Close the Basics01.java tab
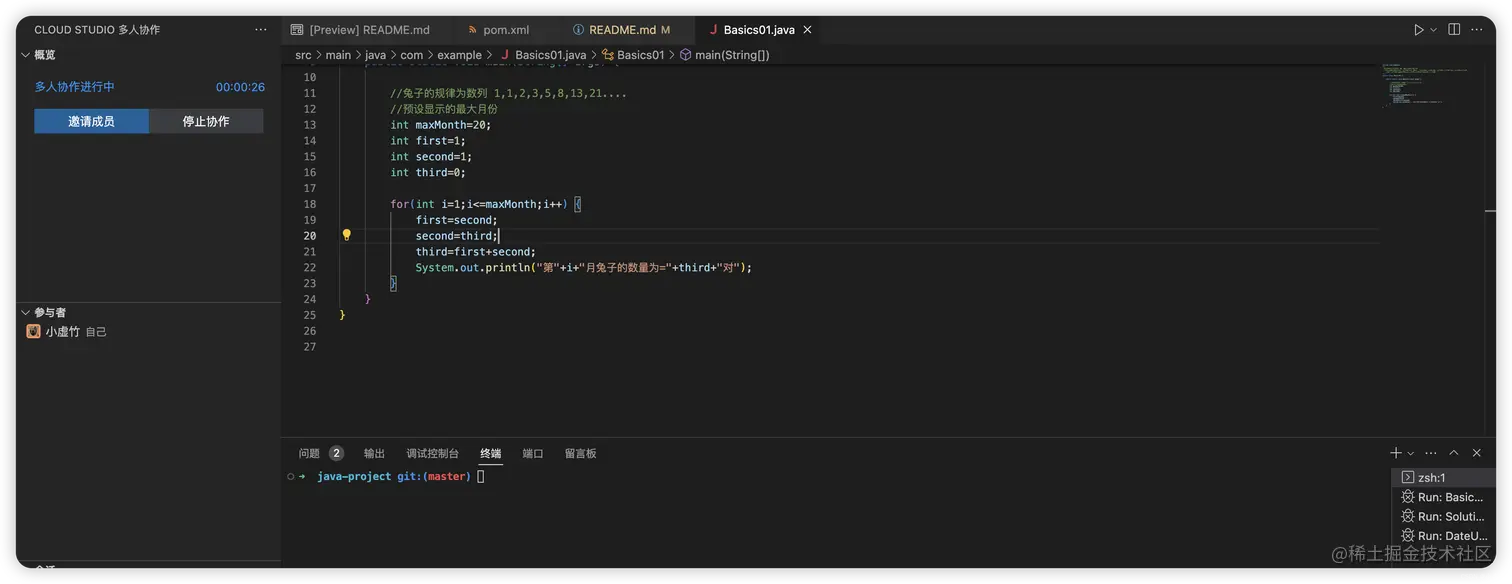Image resolution: width=1512 pixels, height=584 pixels. click(x=808, y=30)
